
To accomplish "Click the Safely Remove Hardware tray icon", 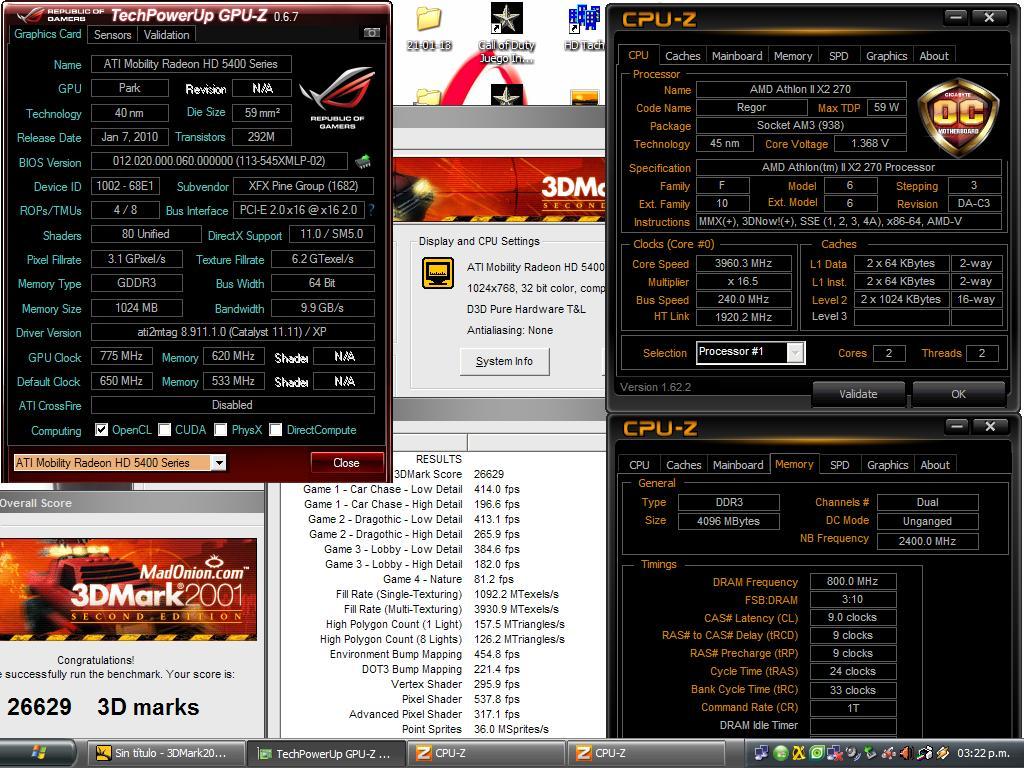I will tap(870, 752).
